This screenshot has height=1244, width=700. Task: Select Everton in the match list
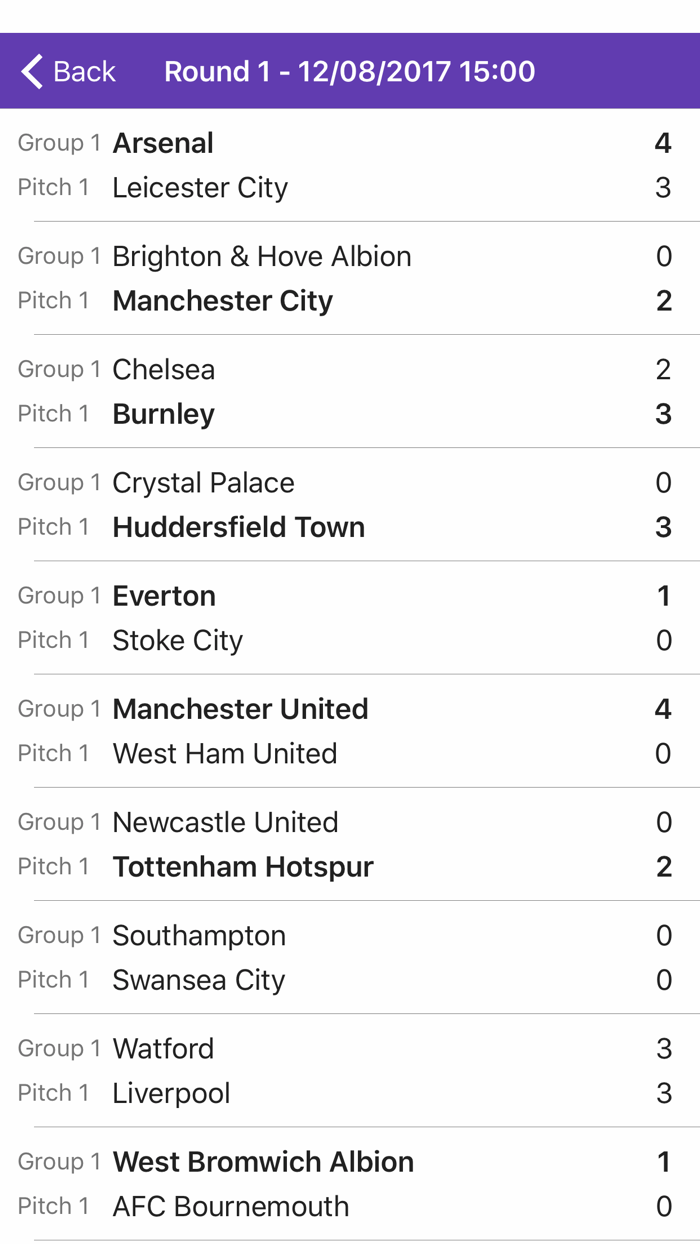coord(164,595)
